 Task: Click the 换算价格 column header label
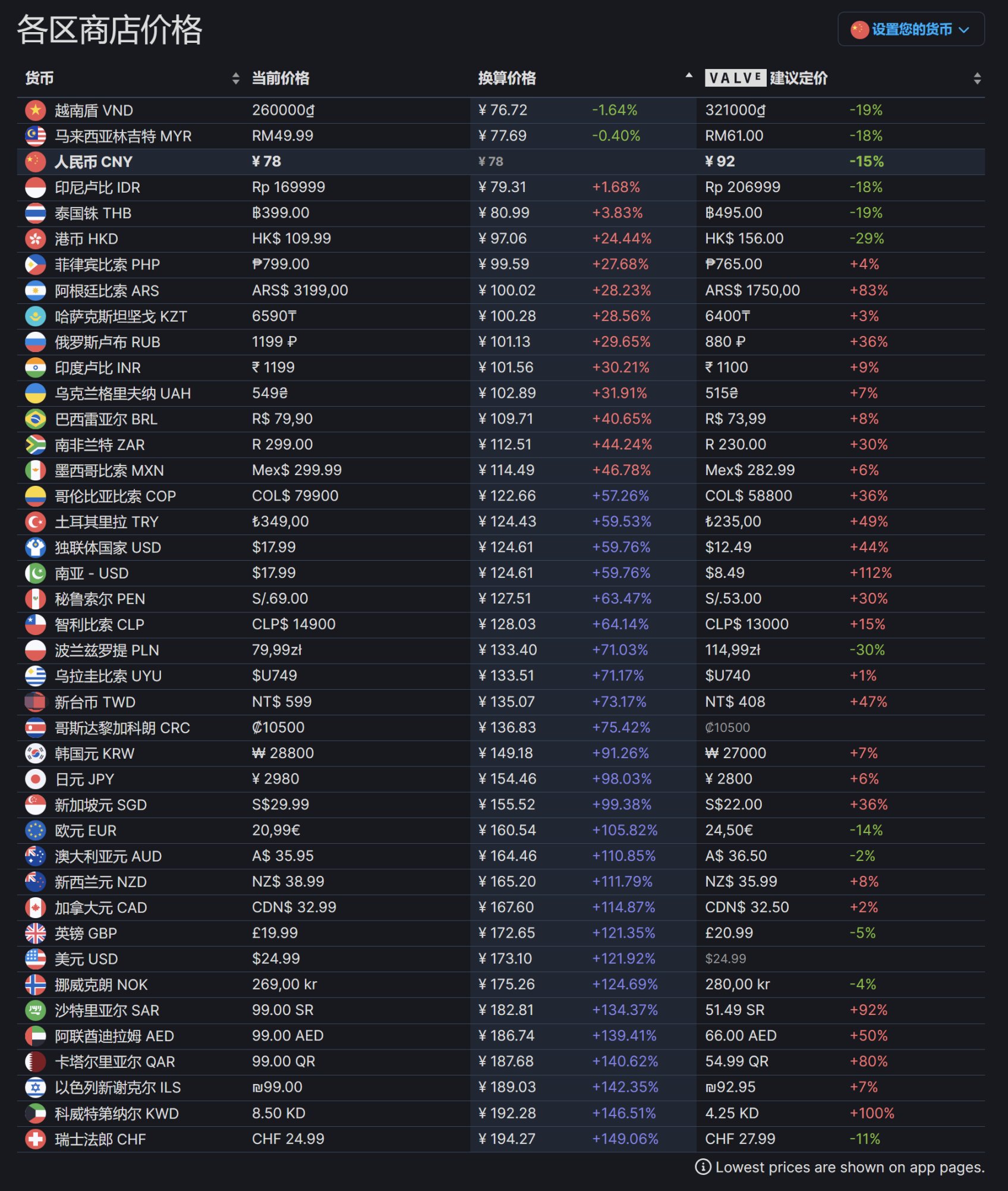(507, 78)
